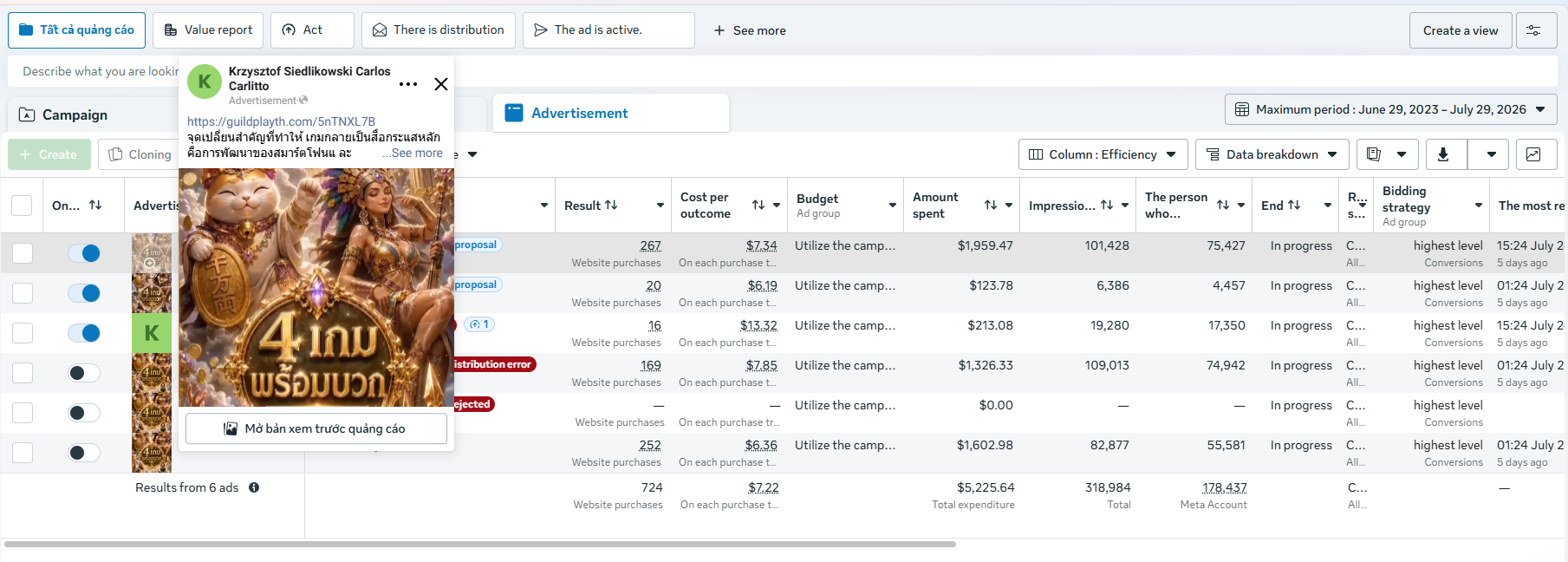Open the chart view icon
This screenshot has width=1568, height=562.
point(1533,154)
